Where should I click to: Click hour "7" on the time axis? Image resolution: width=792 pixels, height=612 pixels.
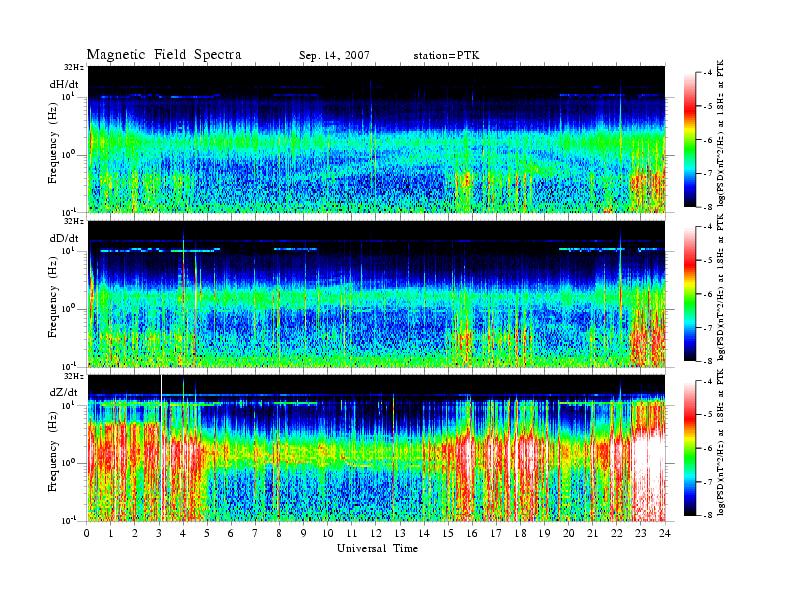255,533
